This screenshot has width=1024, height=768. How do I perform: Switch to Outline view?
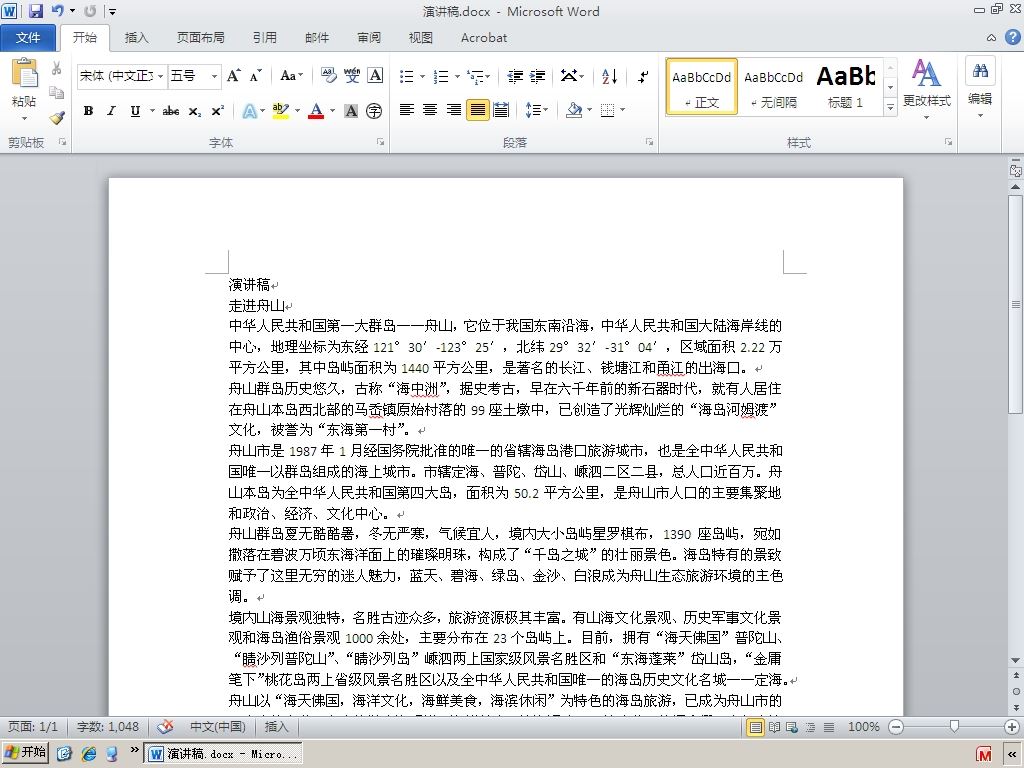tap(810, 726)
